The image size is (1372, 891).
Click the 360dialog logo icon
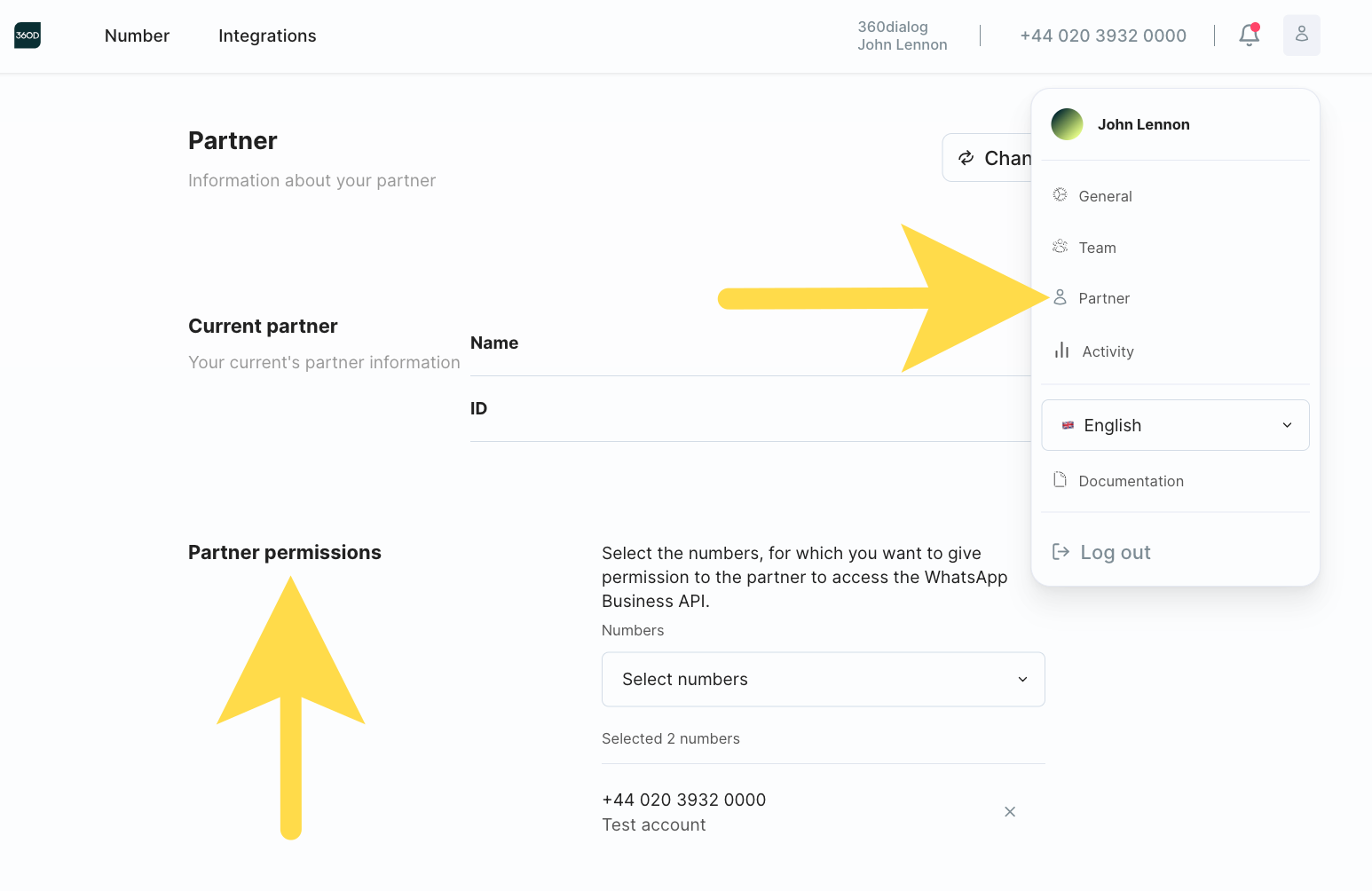pos(28,35)
